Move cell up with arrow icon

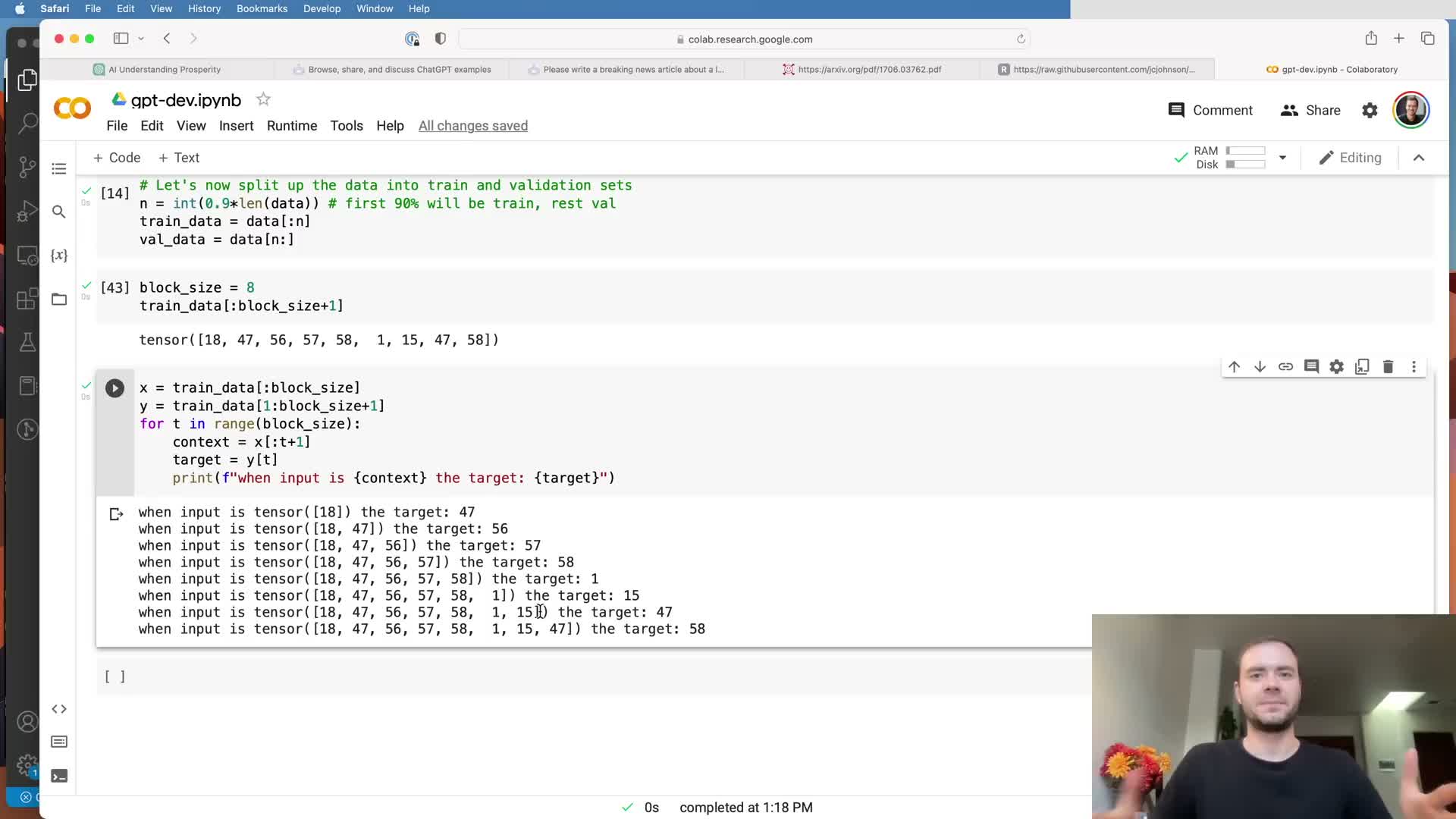click(1234, 367)
